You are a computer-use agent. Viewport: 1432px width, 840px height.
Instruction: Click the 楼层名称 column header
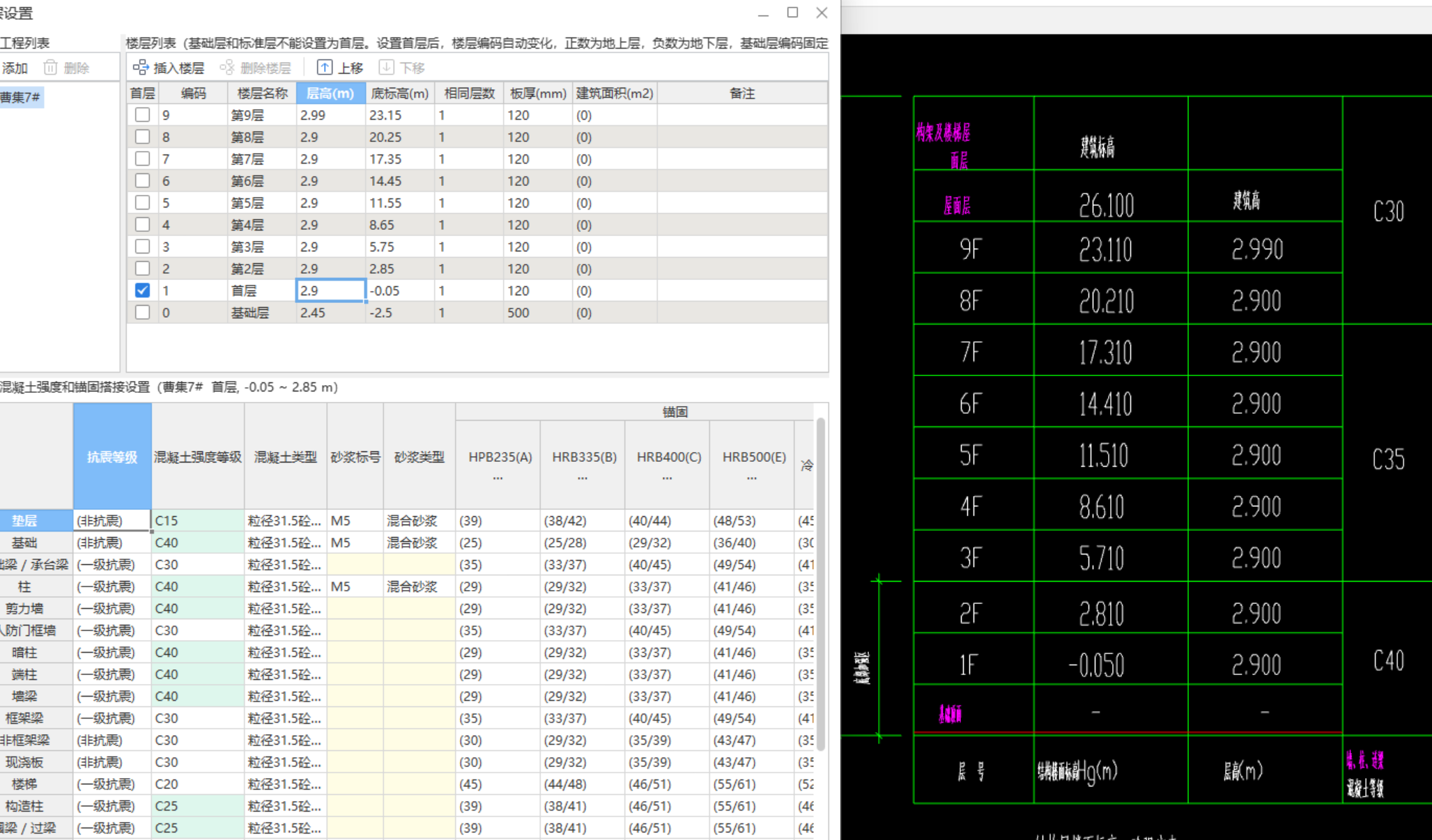[262, 93]
